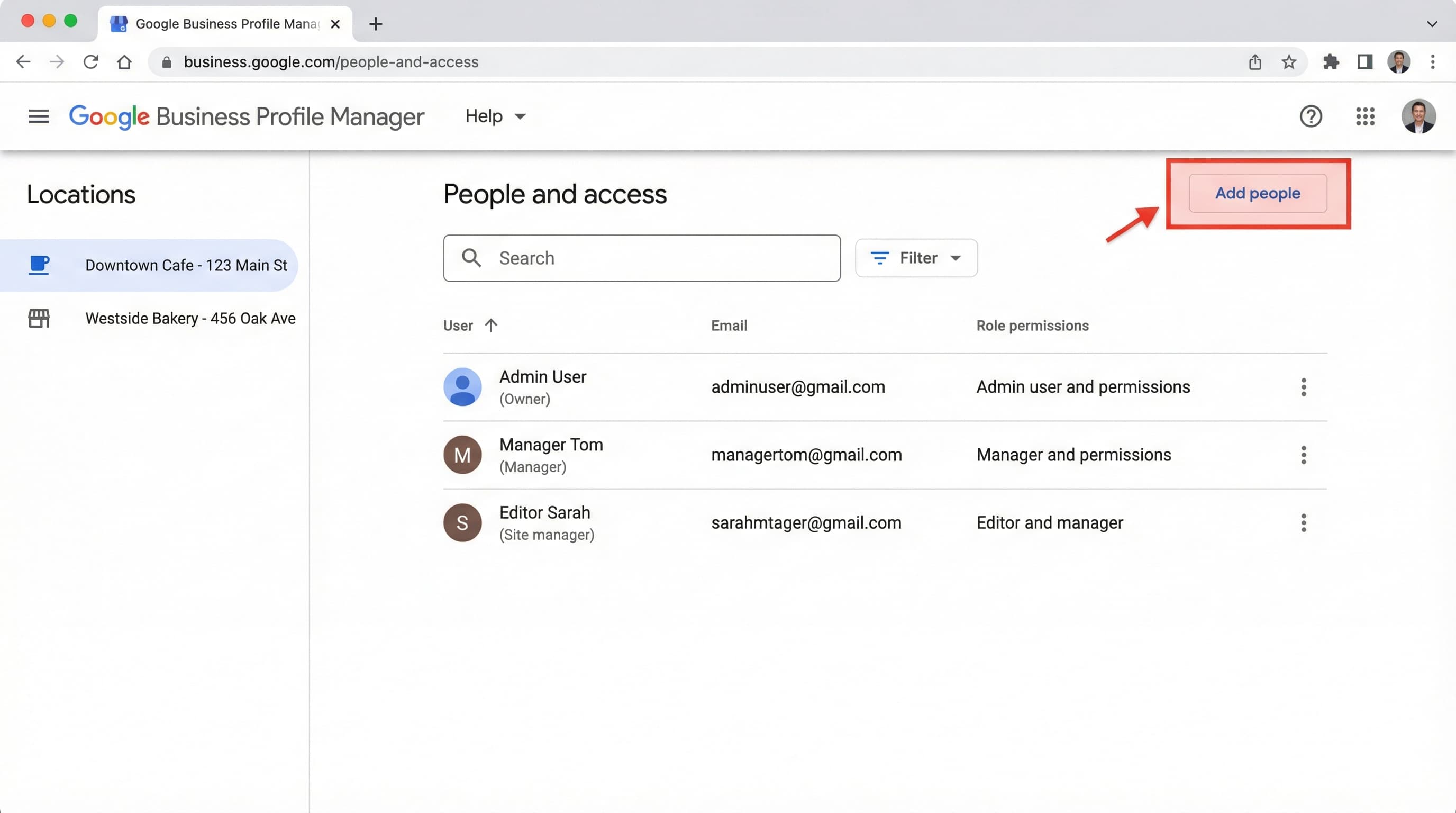Image resolution: width=1456 pixels, height=813 pixels.
Task: Go back in browser history
Action: (23, 61)
